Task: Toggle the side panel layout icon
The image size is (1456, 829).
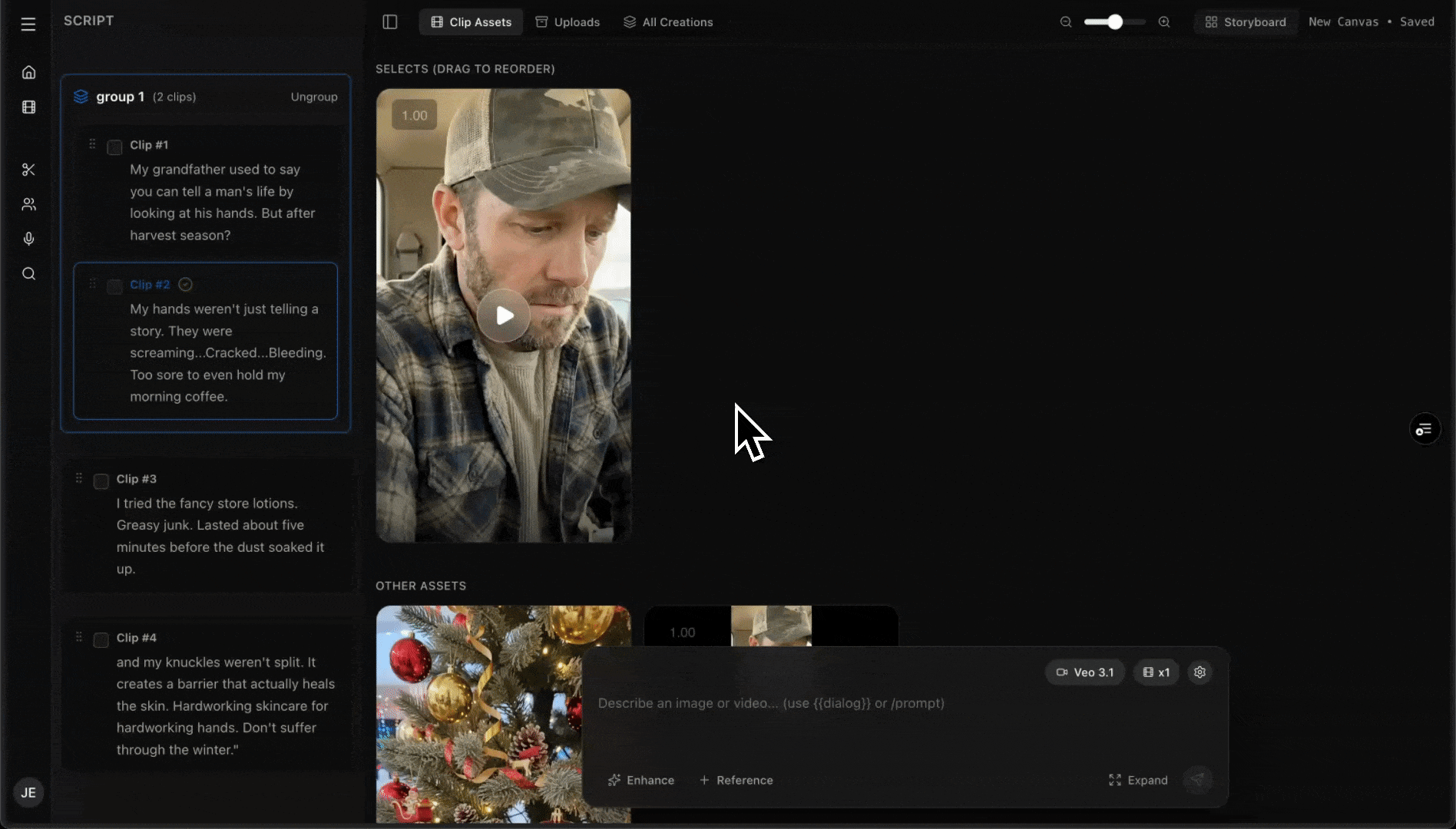Action: pyautogui.click(x=390, y=22)
